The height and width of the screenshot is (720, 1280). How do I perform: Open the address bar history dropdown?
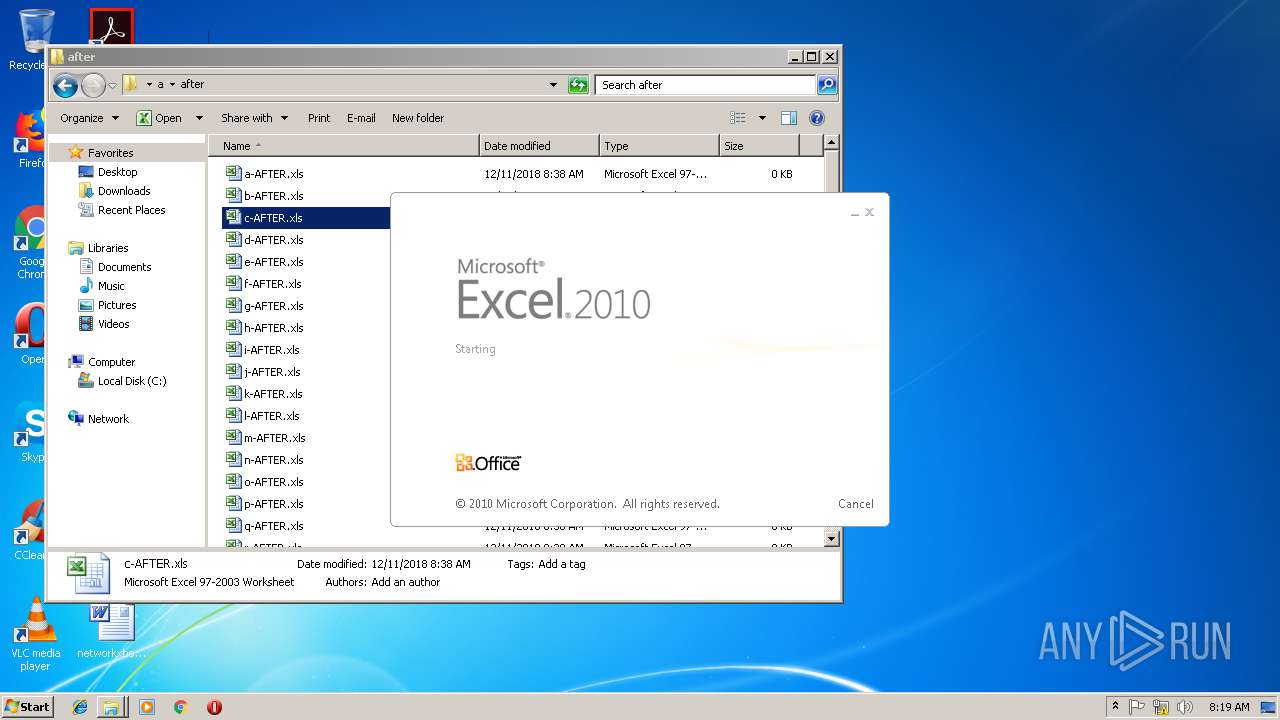click(553, 85)
